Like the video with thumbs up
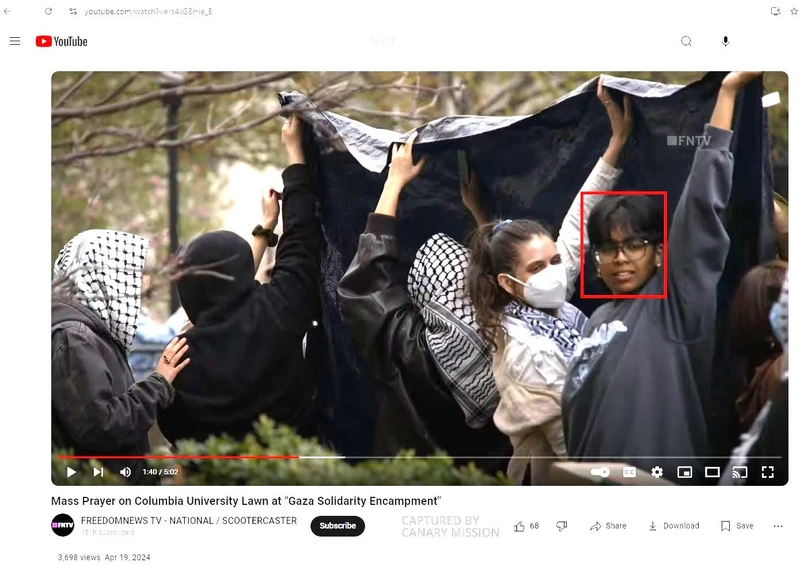This screenshot has width=800, height=564. pos(520,526)
